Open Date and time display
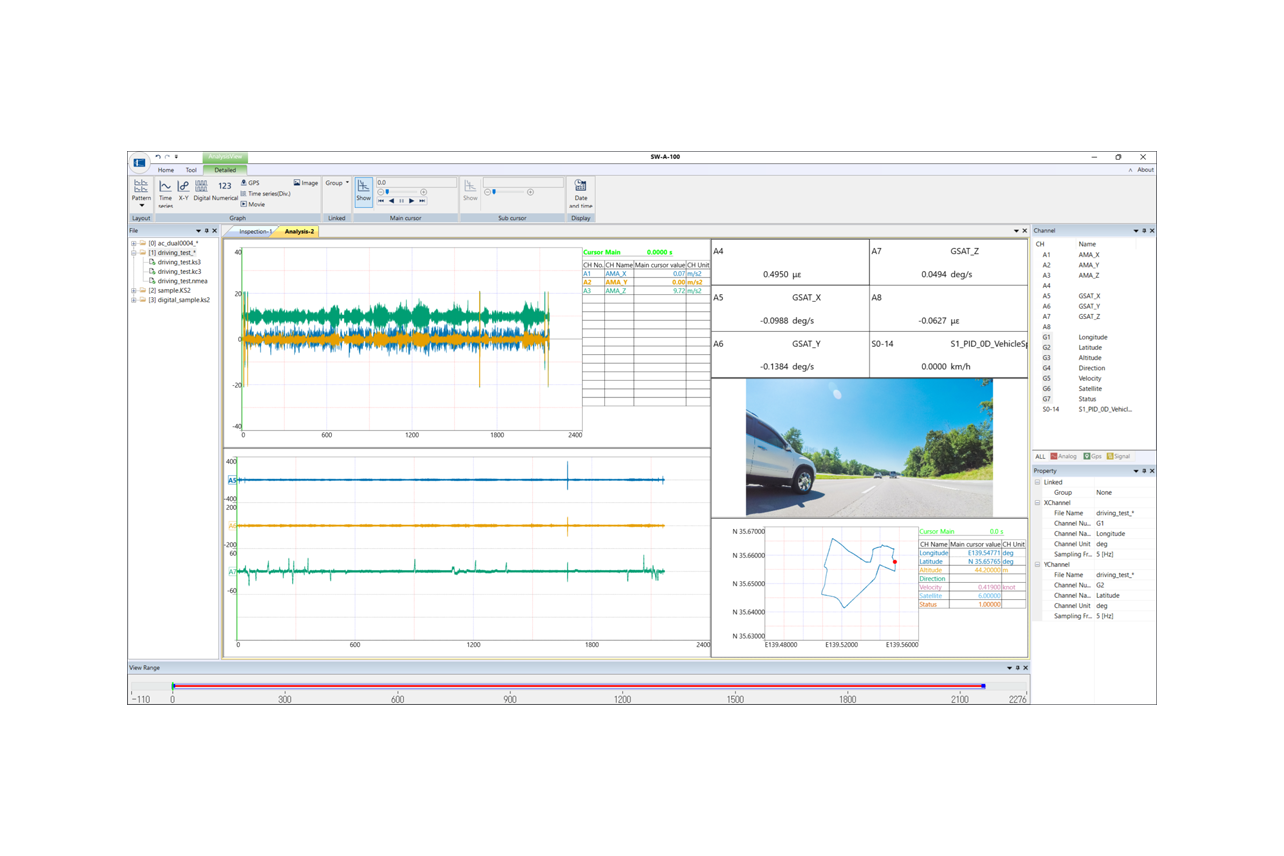 click(580, 193)
